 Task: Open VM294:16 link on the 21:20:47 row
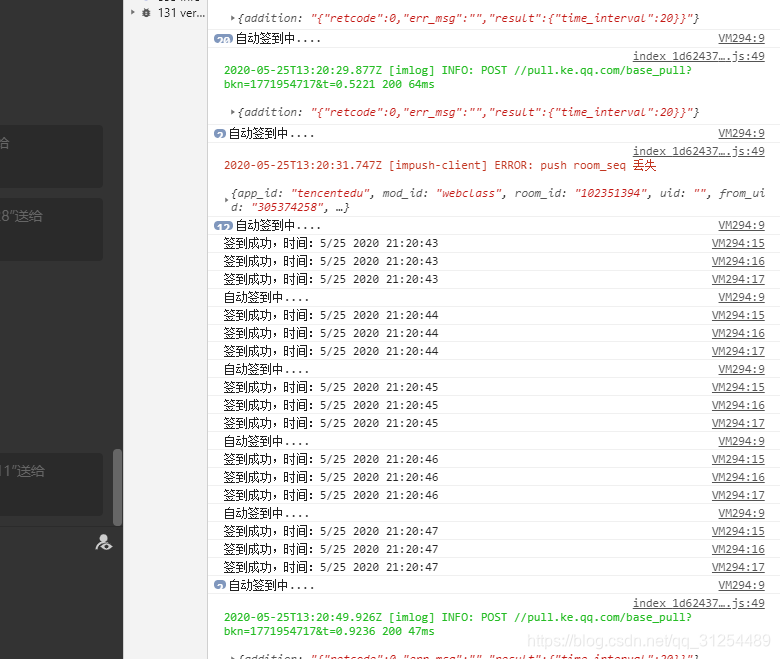[738, 549]
